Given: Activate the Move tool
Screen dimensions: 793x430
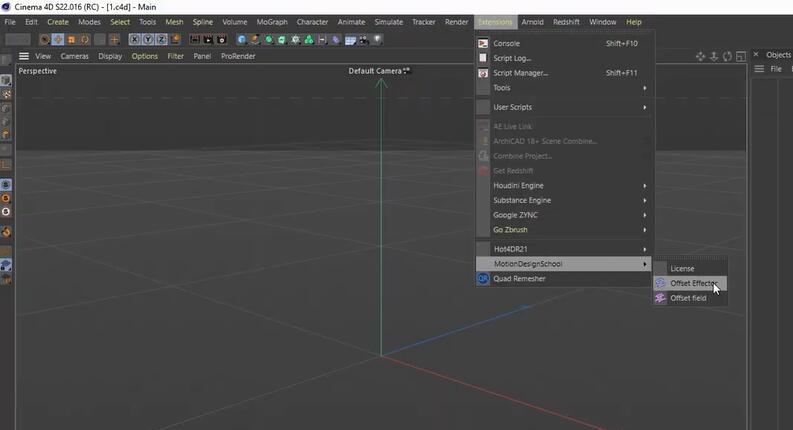Looking at the screenshot, I should pos(58,39).
